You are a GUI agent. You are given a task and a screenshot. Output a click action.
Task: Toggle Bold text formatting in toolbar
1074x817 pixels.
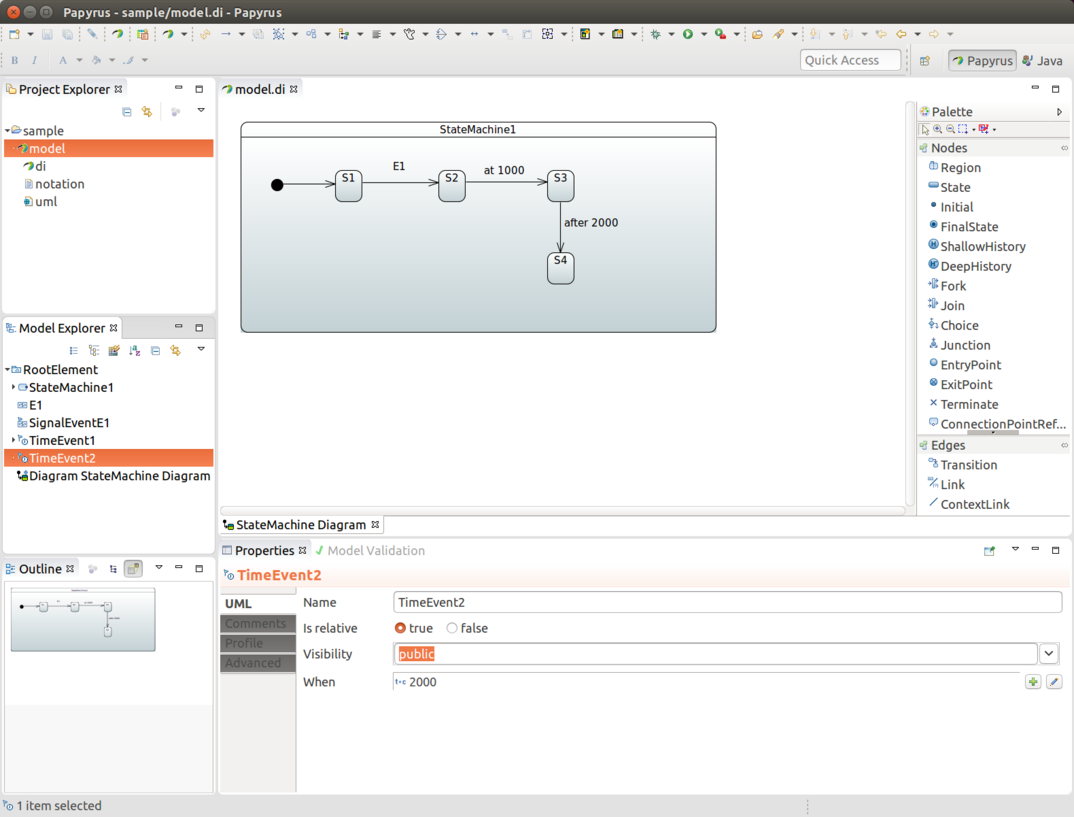pyautogui.click(x=14, y=60)
